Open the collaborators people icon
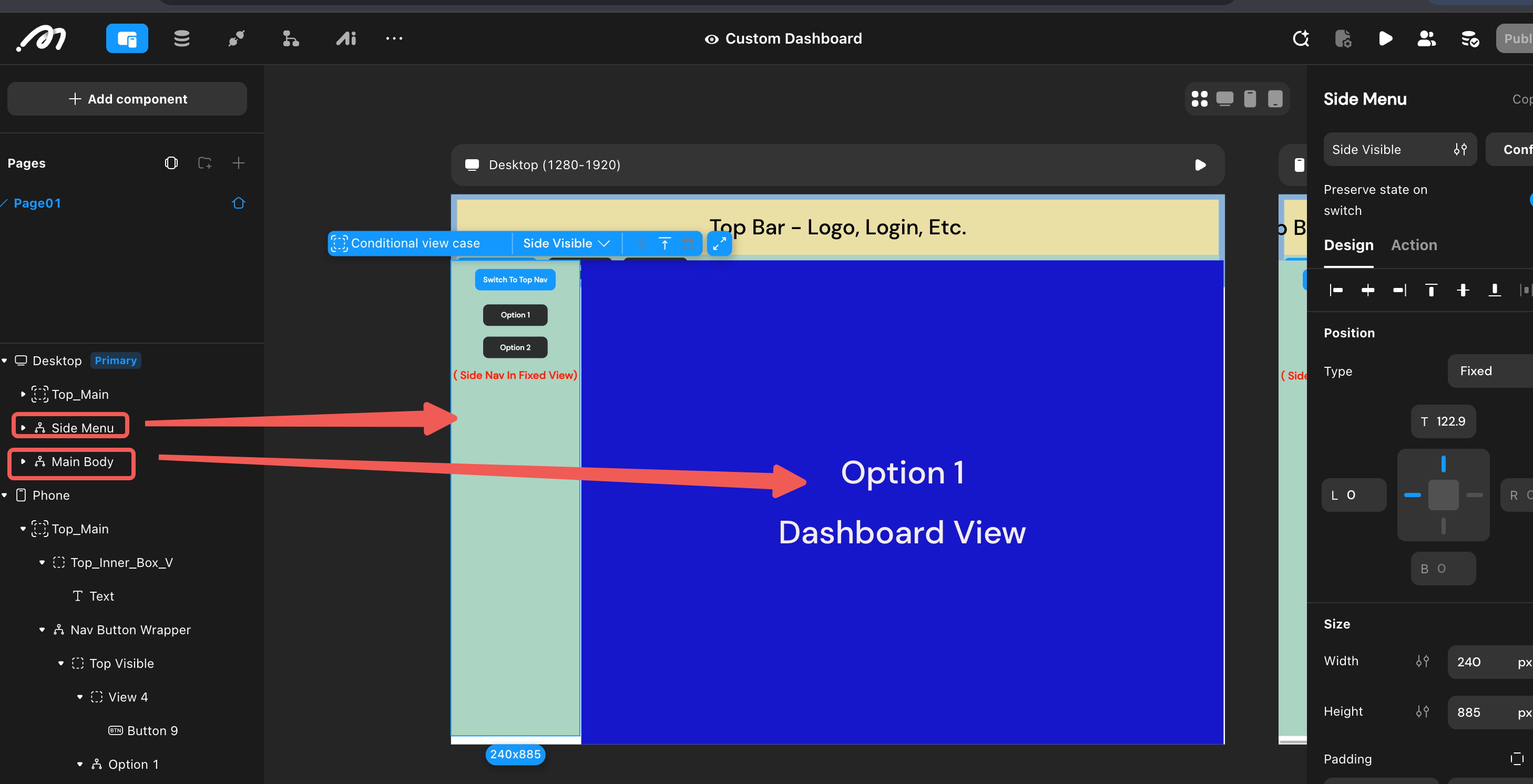Image resolution: width=1533 pixels, height=784 pixels. pyautogui.click(x=1426, y=39)
